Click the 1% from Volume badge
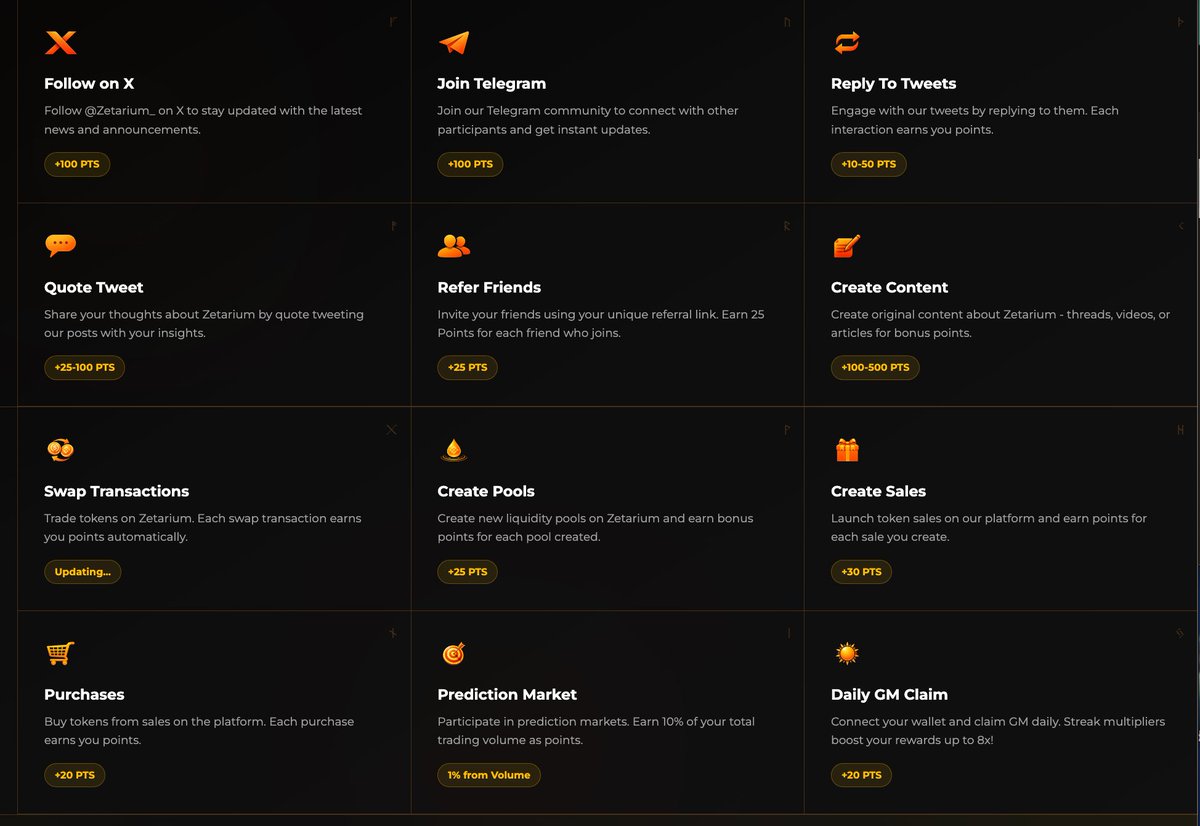The image size is (1200, 826). (x=489, y=775)
